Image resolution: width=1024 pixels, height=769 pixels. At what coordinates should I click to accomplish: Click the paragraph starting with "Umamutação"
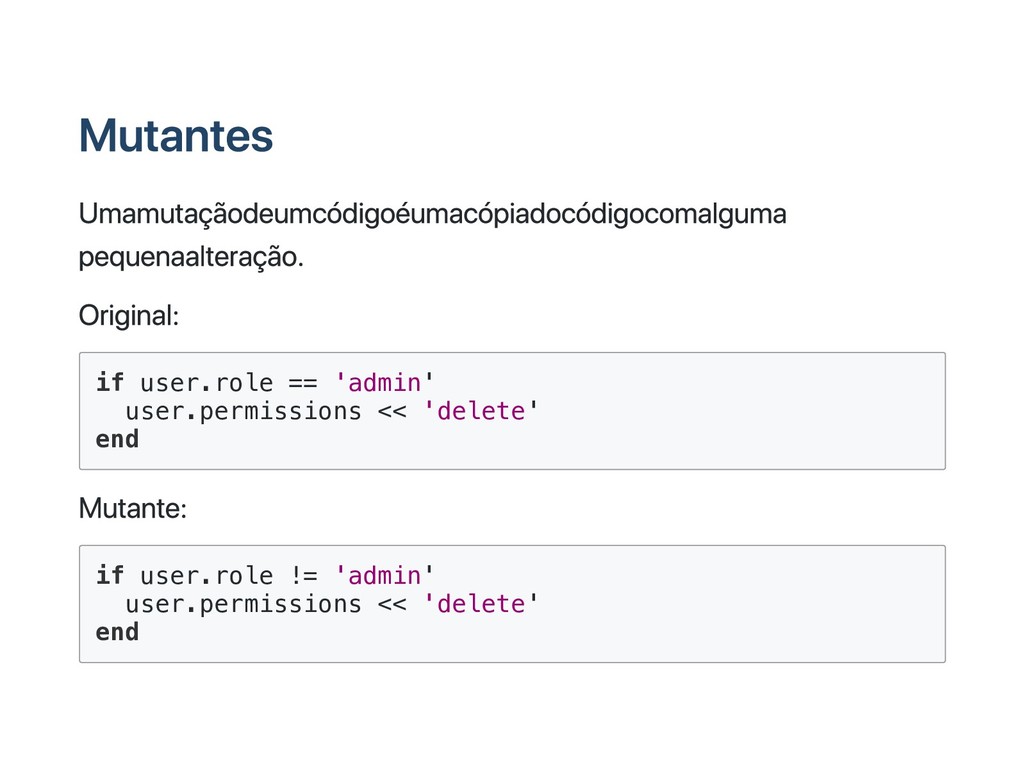point(432,235)
